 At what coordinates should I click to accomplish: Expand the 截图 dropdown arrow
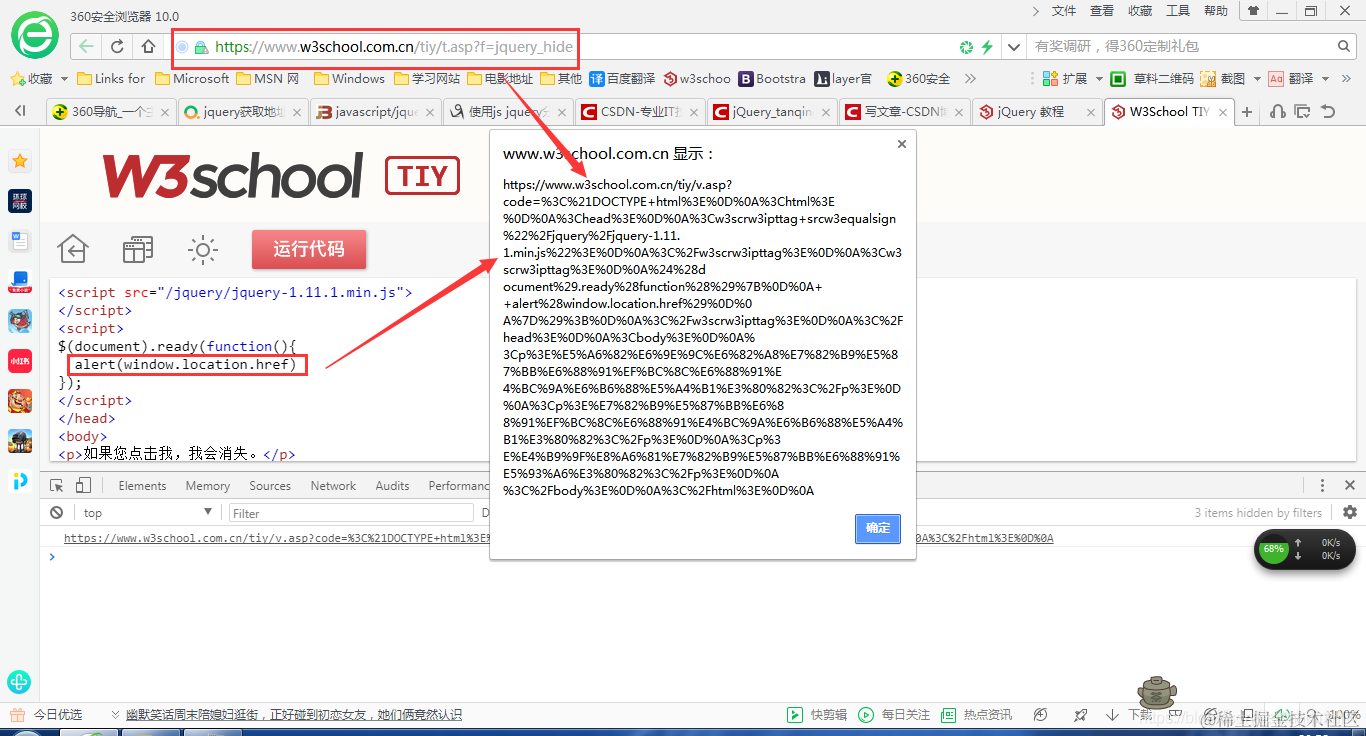pyautogui.click(x=1256, y=78)
